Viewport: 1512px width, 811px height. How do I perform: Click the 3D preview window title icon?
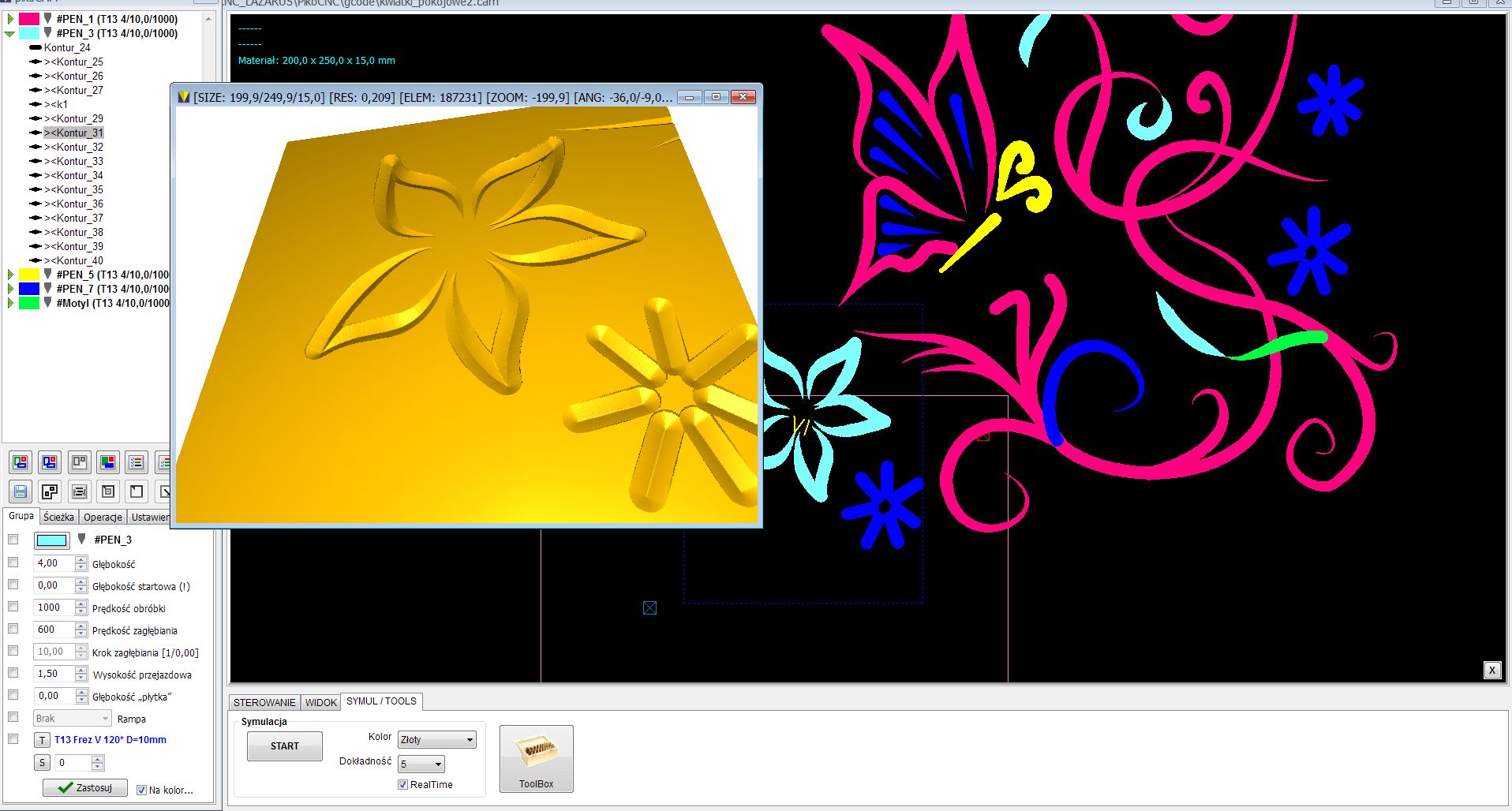click(x=184, y=97)
